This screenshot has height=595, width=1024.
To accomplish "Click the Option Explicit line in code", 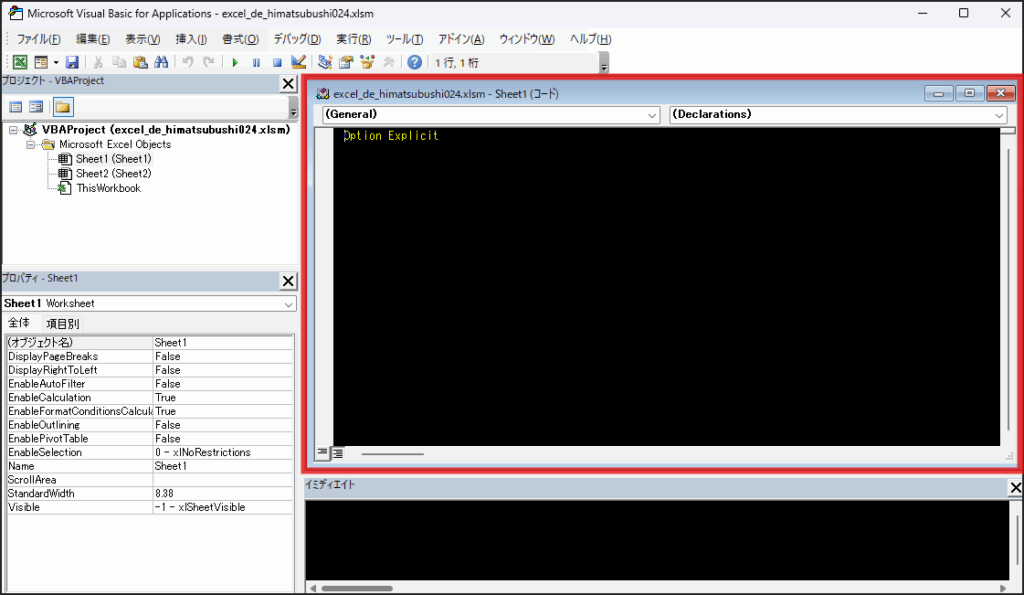I will 391,136.
